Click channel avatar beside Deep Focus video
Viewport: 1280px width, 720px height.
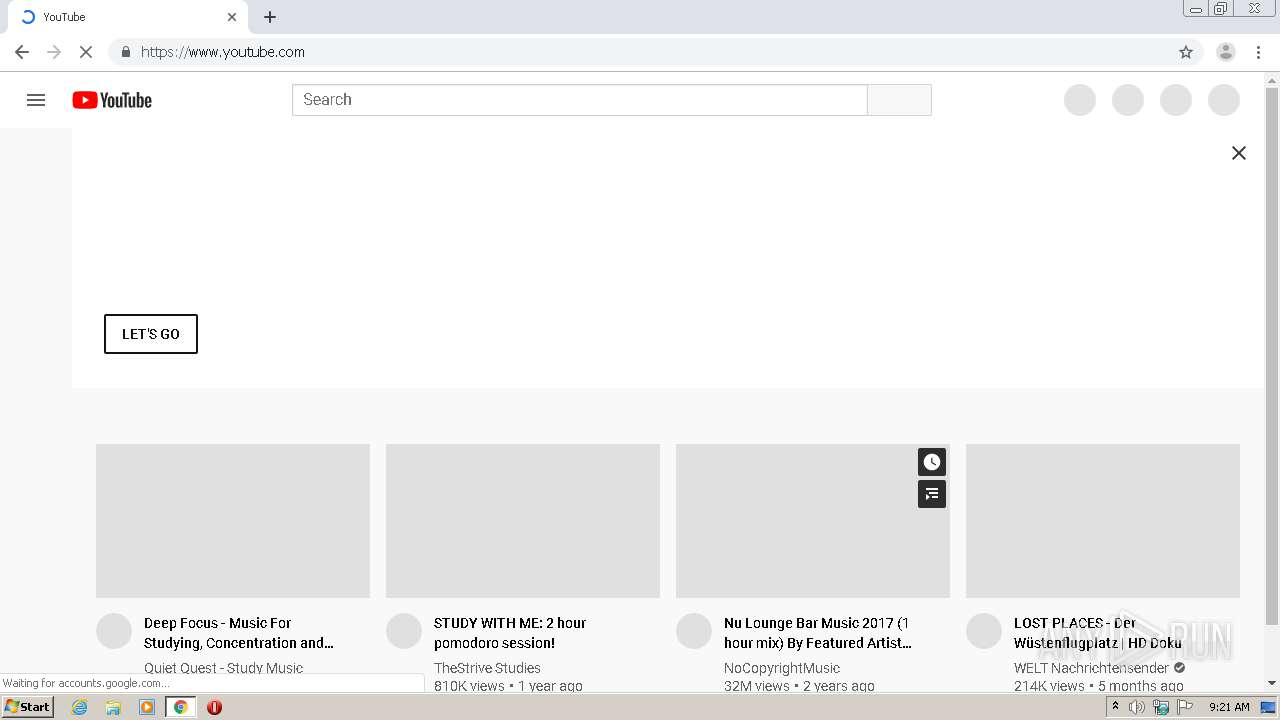[114, 631]
